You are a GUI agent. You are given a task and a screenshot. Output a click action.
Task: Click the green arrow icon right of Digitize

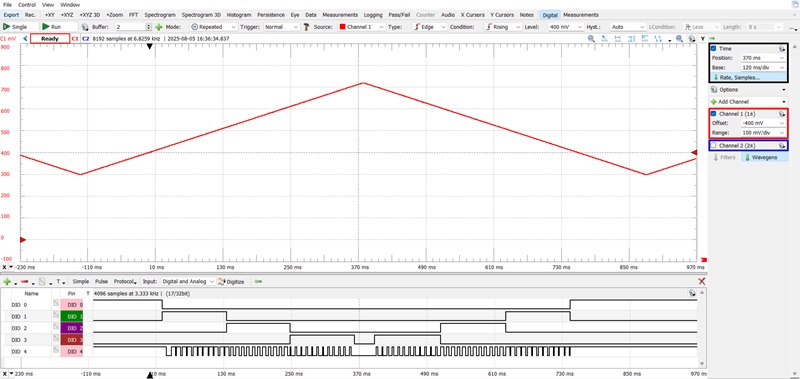[x=259, y=282]
